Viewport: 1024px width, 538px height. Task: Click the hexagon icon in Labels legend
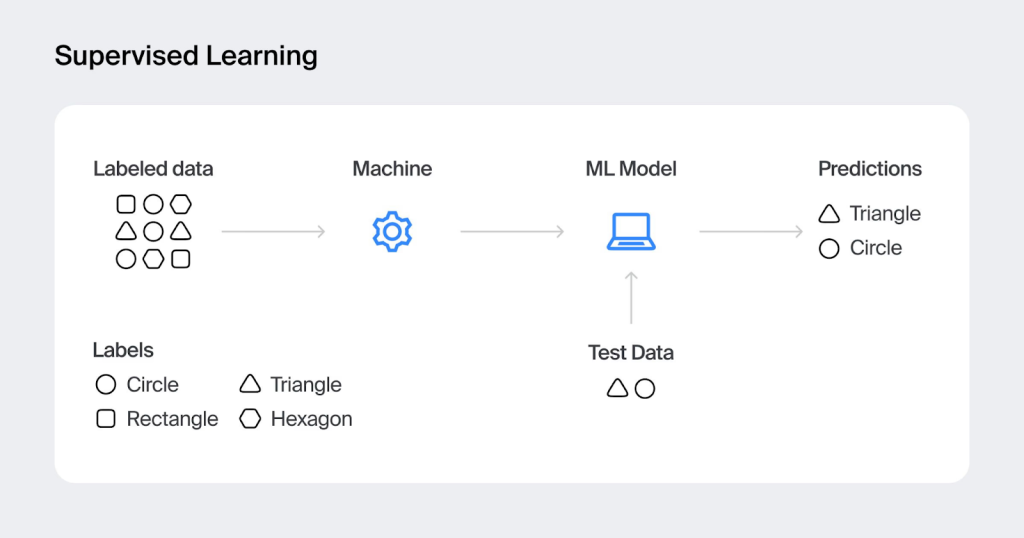(250, 419)
